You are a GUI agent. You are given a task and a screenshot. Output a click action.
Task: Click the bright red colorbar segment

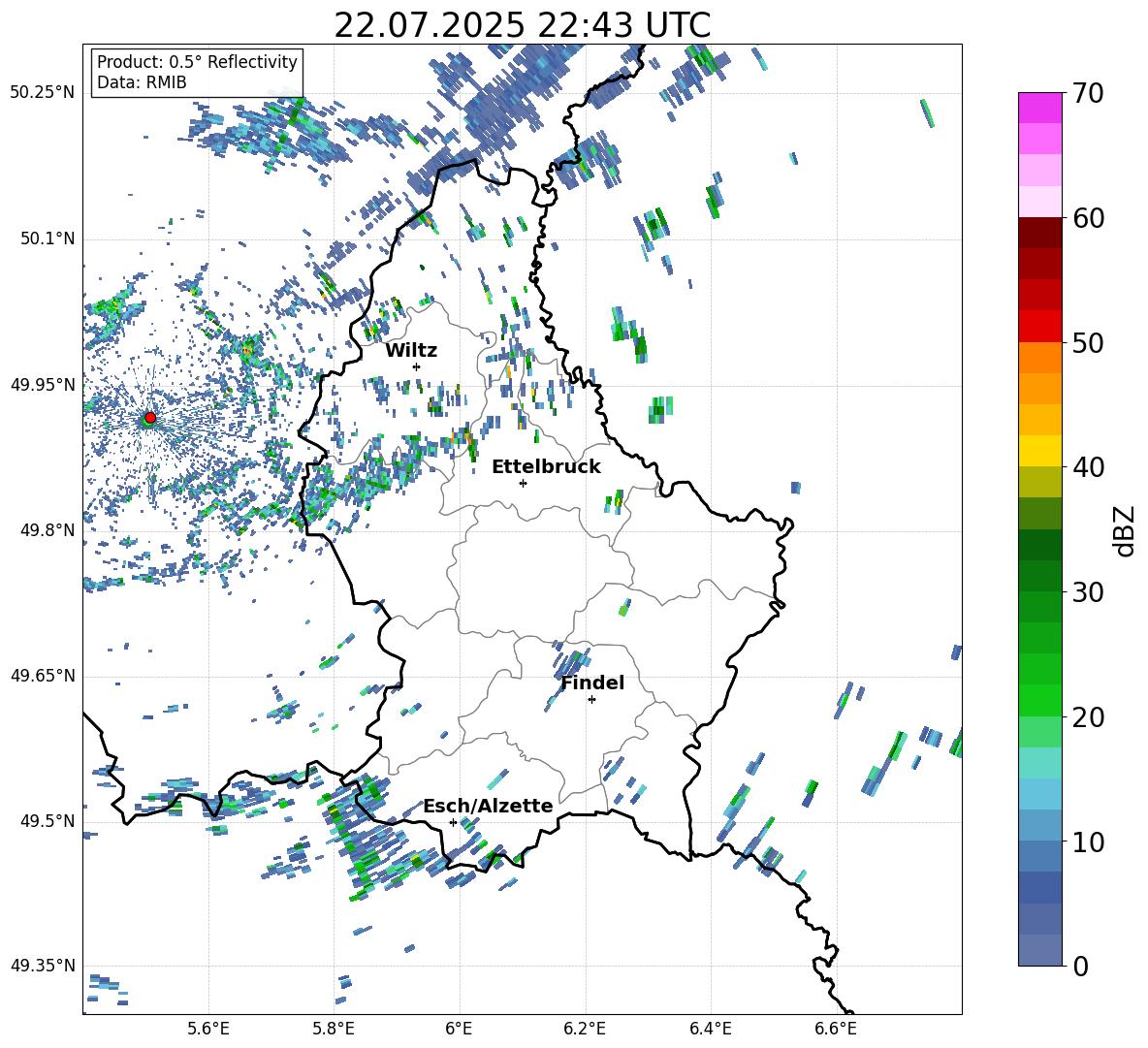pyautogui.click(x=1040, y=327)
